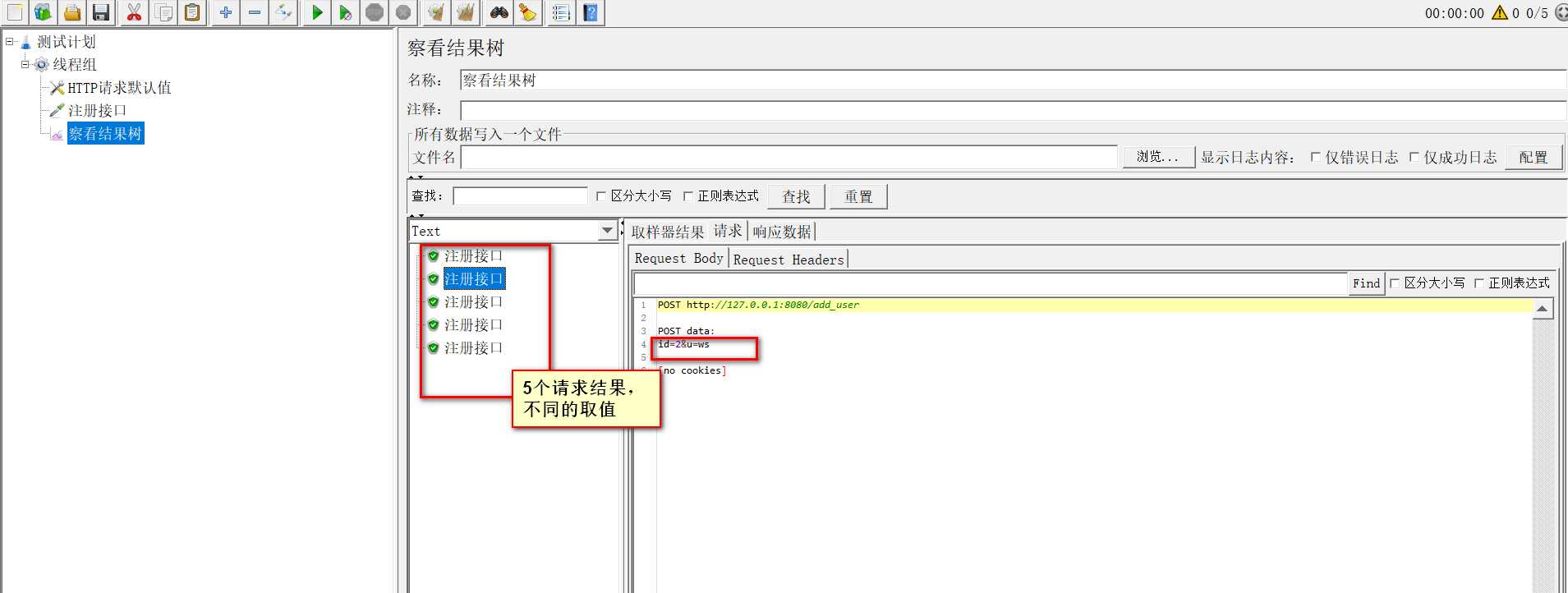Select 察看结果树 listener in tree
1568x593 pixels.
tap(105, 133)
